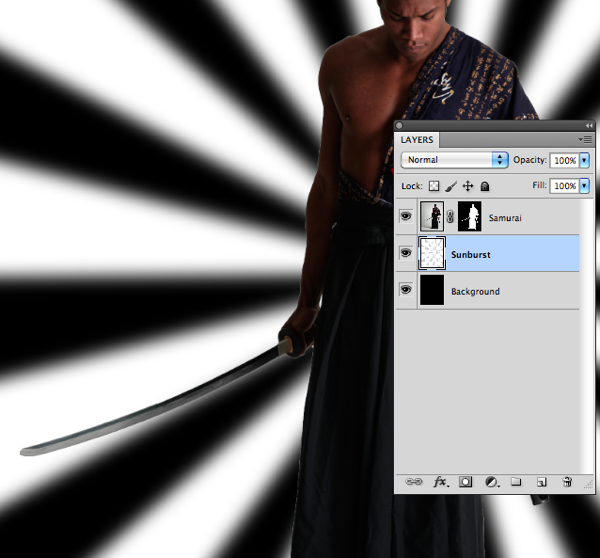Click the panel resize grip corner
Screen dimensions: 600x558
click(x=588, y=485)
